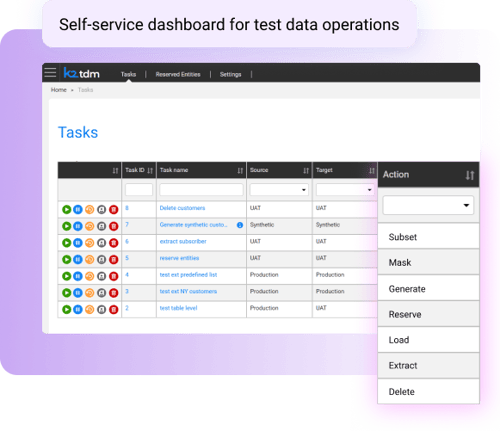Pause the Delete customers task
Viewport: 500px width, 431px height.
[78, 209]
